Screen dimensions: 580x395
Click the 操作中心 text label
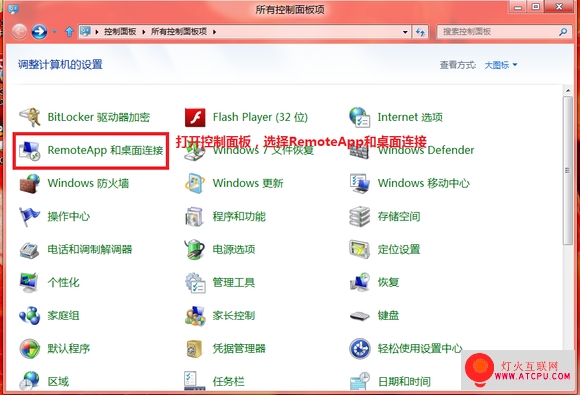69,216
